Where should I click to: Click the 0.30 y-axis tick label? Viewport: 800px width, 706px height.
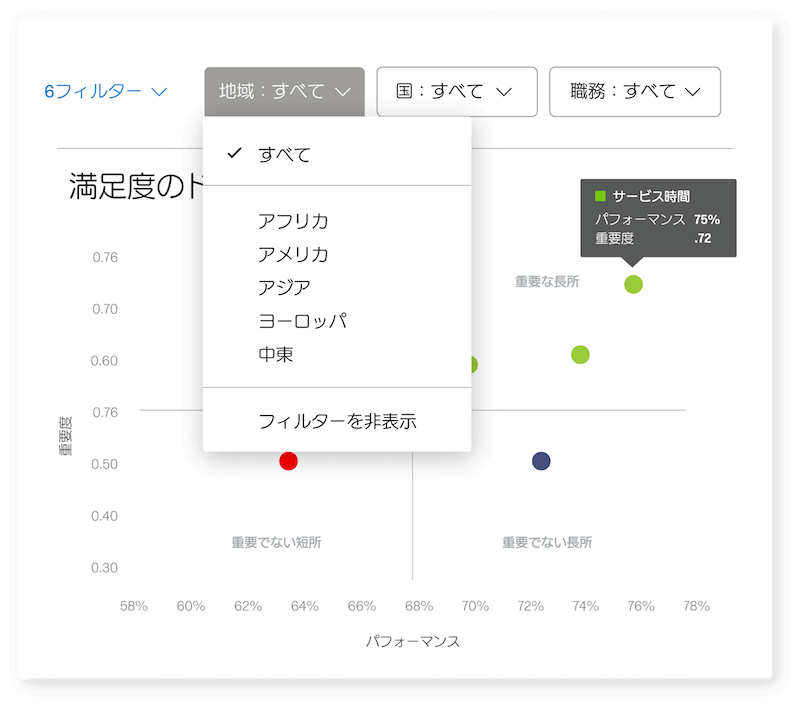click(x=104, y=568)
